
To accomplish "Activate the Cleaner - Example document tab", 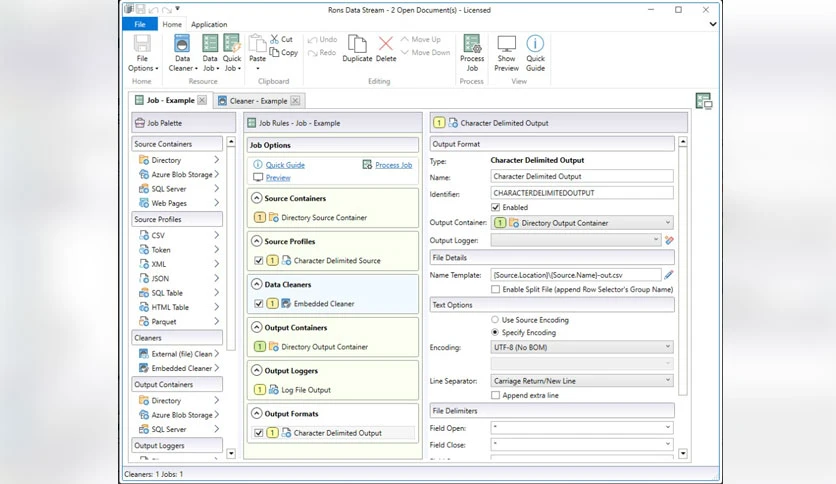I will click(x=259, y=101).
